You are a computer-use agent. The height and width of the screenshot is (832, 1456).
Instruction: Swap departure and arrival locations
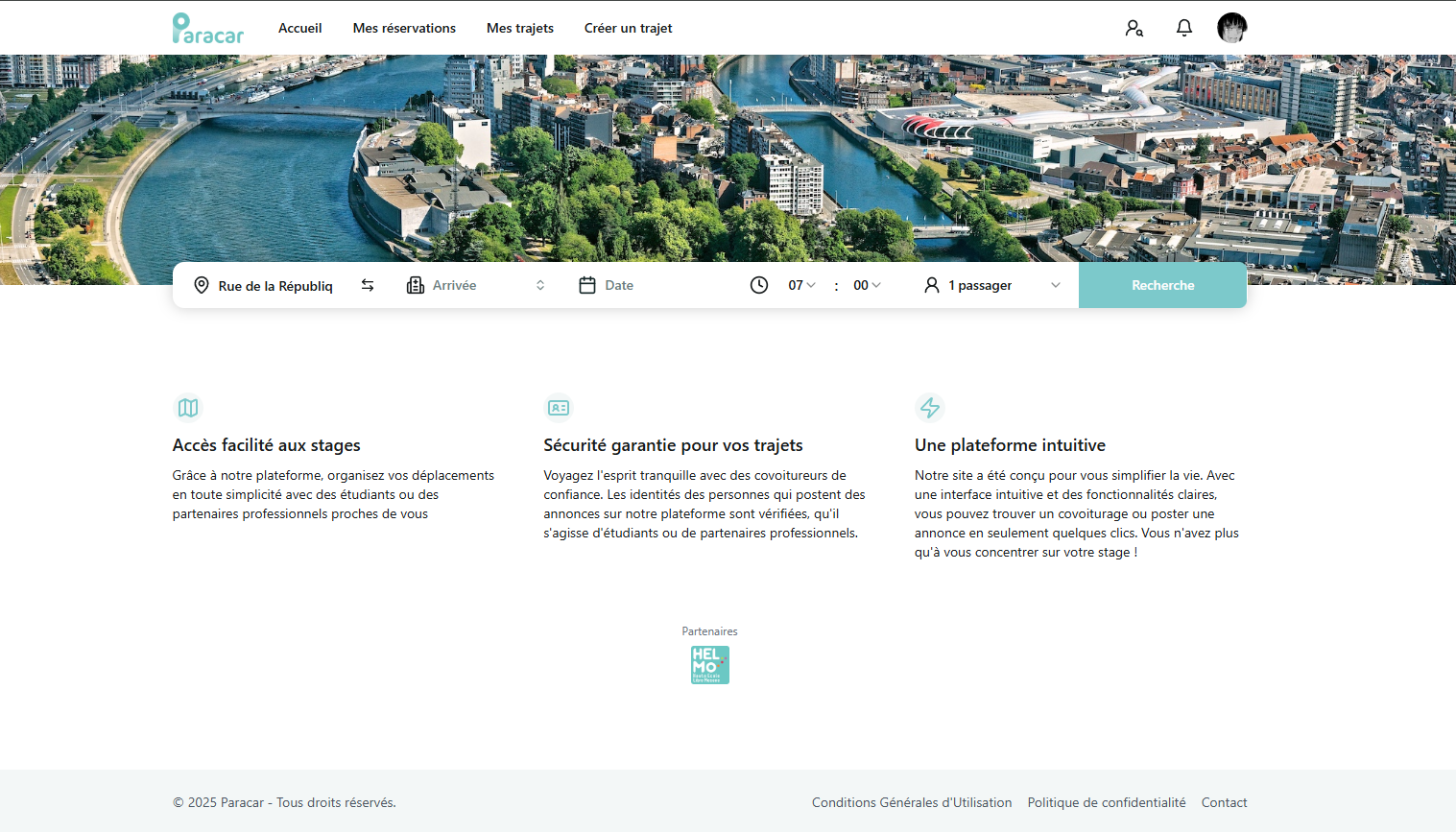point(368,285)
